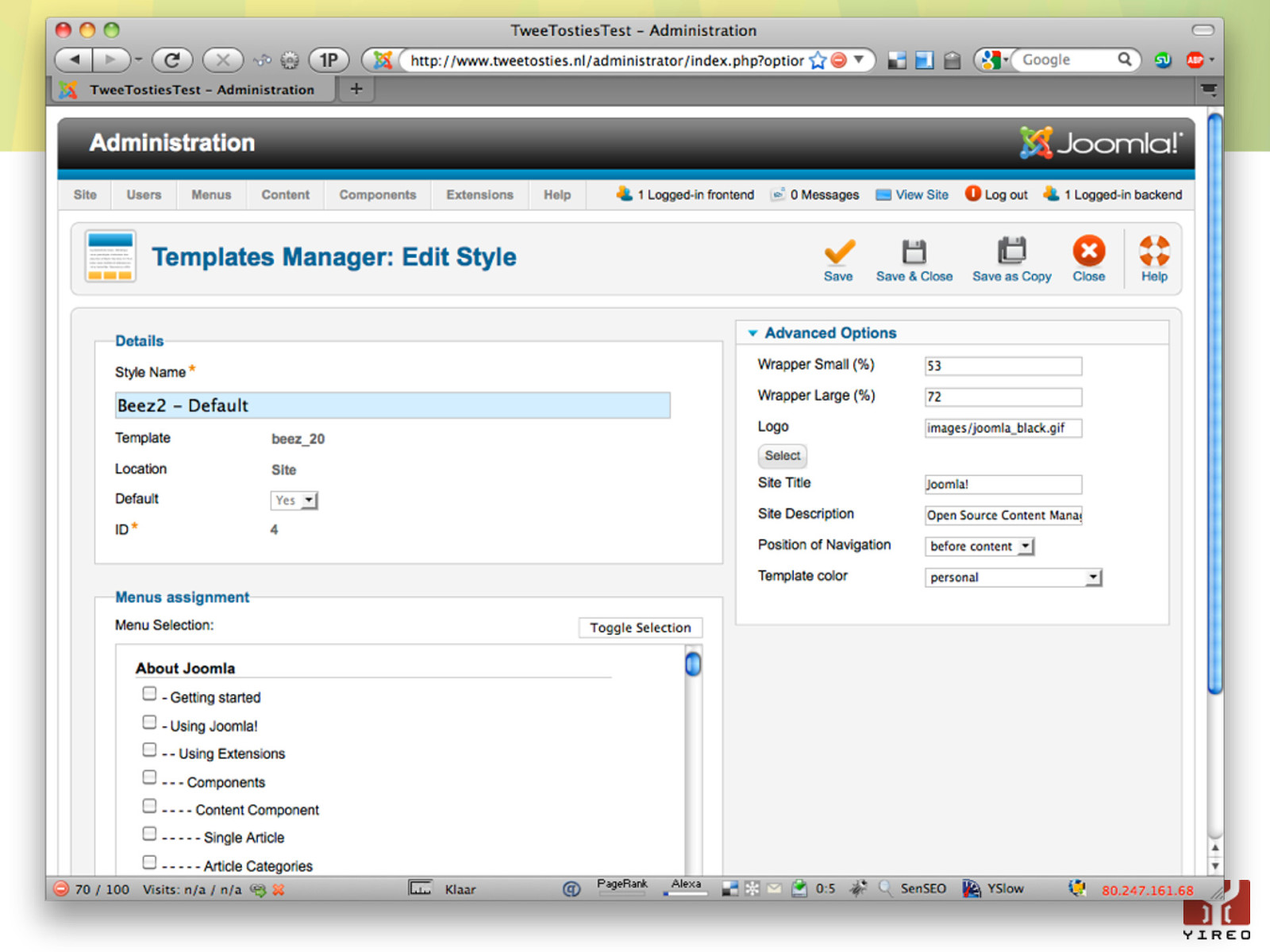The height and width of the screenshot is (952, 1270).
Task: Click the Joomla! logo in header
Action: click(1101, 143)
